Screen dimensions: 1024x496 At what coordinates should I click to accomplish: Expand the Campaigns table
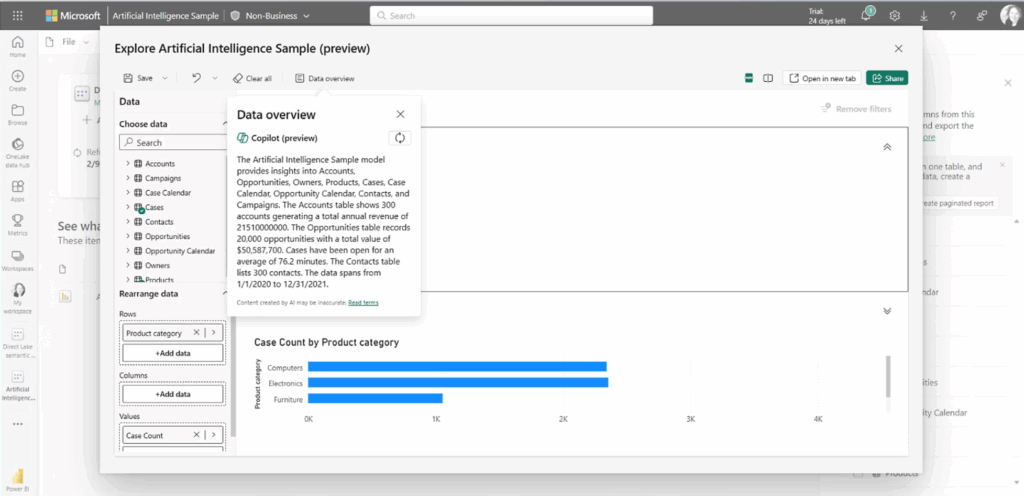pos(127,178)
